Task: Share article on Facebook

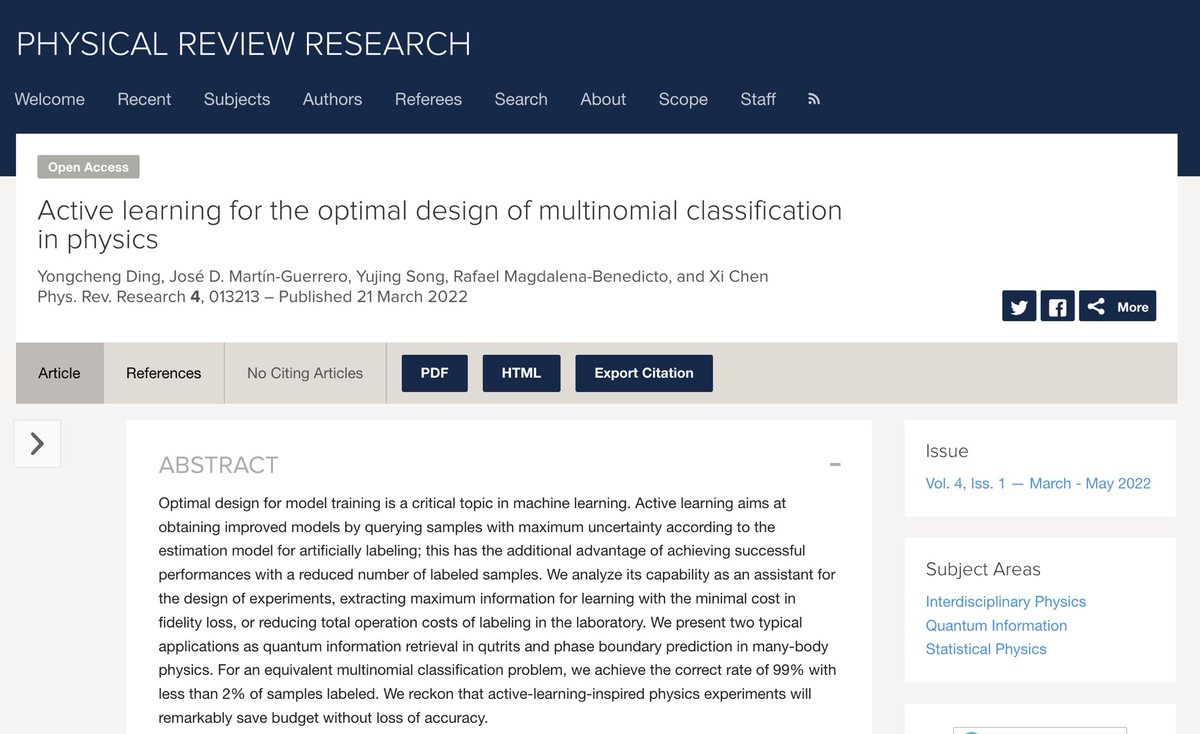Action: click(x=1057, y=306)
